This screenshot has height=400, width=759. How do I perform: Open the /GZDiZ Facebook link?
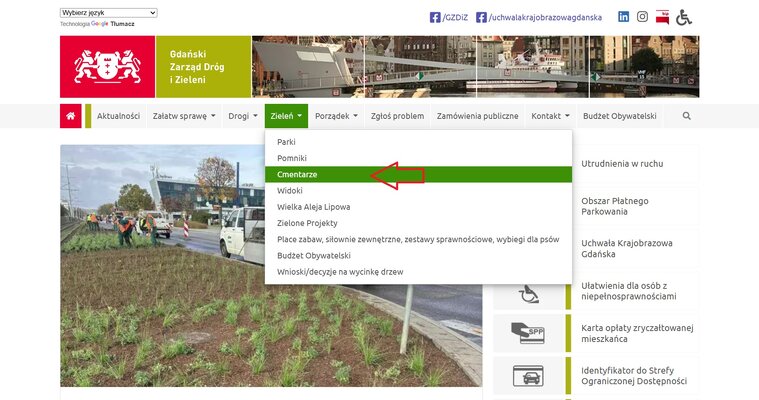tap(449, 17)
